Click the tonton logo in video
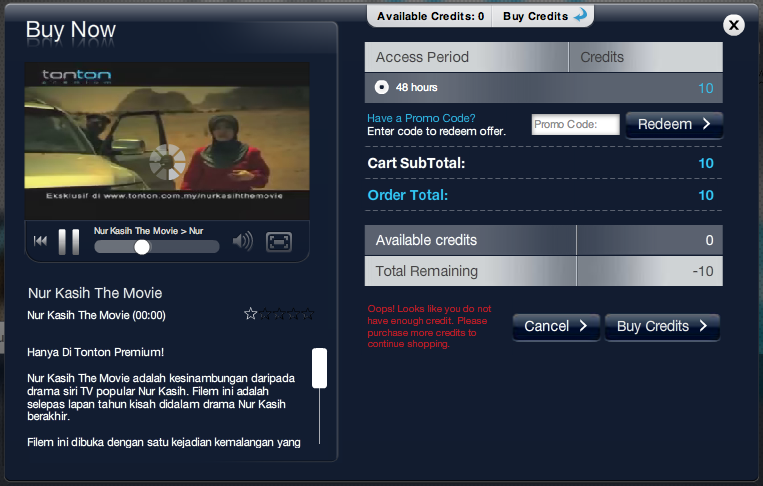 coord(76,76)
